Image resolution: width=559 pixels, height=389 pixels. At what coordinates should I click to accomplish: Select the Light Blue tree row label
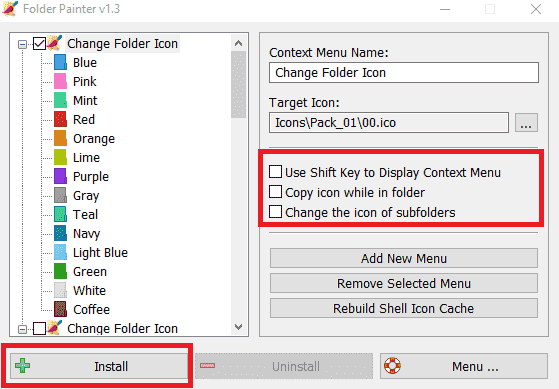100,252
